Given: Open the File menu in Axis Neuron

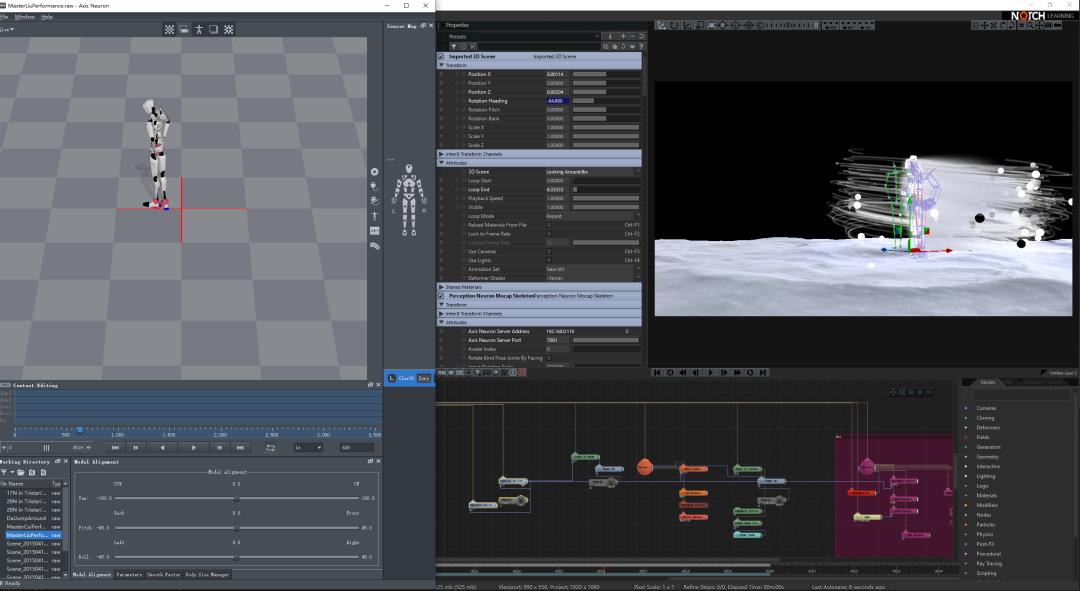Looking at the screenshot, I should click(x=4, y=17).
